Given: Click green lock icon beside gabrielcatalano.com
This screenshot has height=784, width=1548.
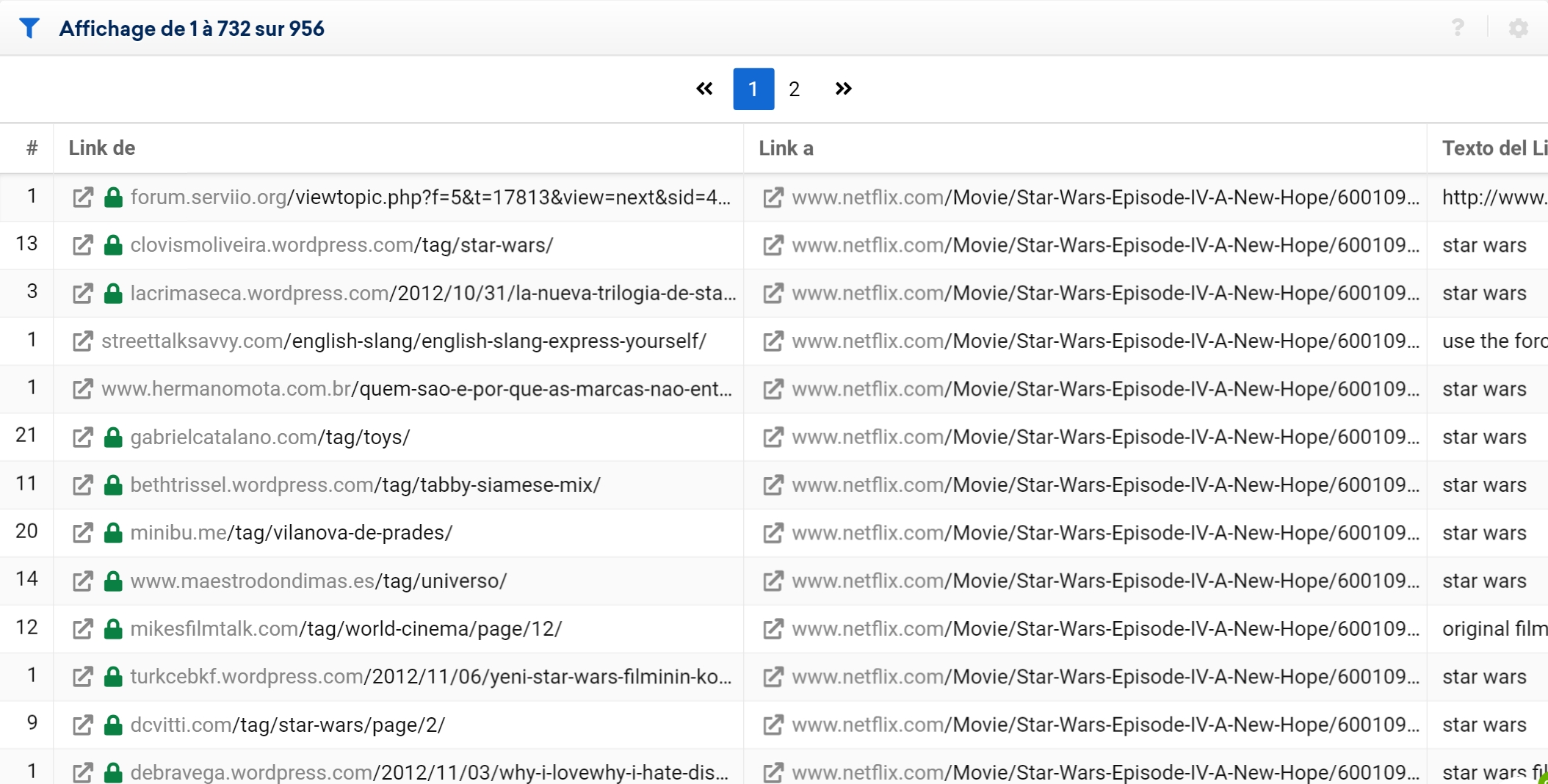Looking at the screenshot, I should point(113,438).
